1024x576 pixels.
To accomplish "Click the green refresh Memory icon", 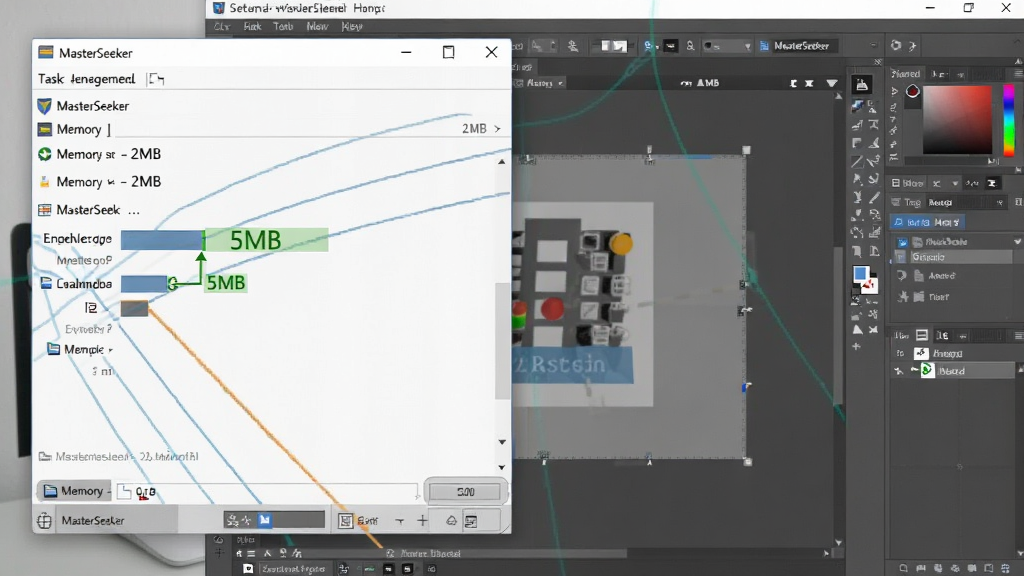I will 44,154.
